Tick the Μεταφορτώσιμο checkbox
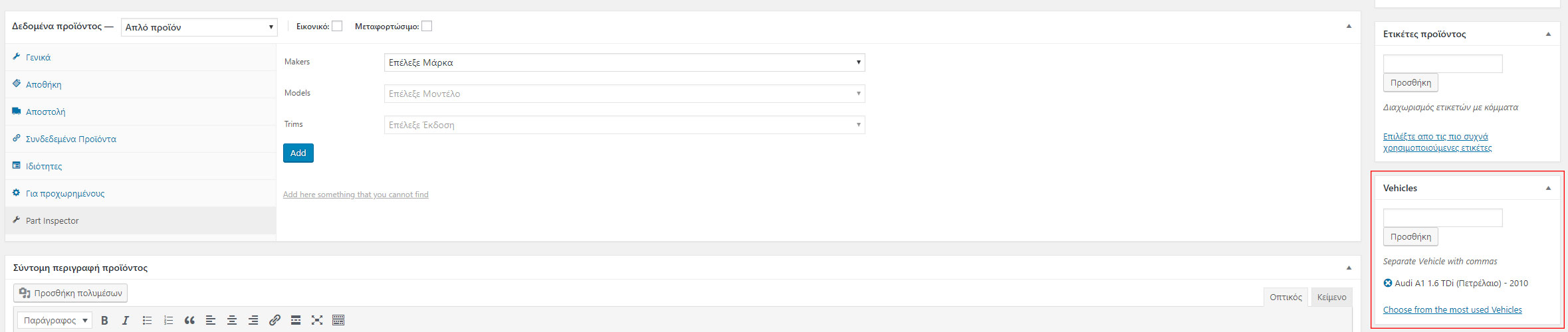The height and width of the screenshot is (332, 1568). coord(427,27)
